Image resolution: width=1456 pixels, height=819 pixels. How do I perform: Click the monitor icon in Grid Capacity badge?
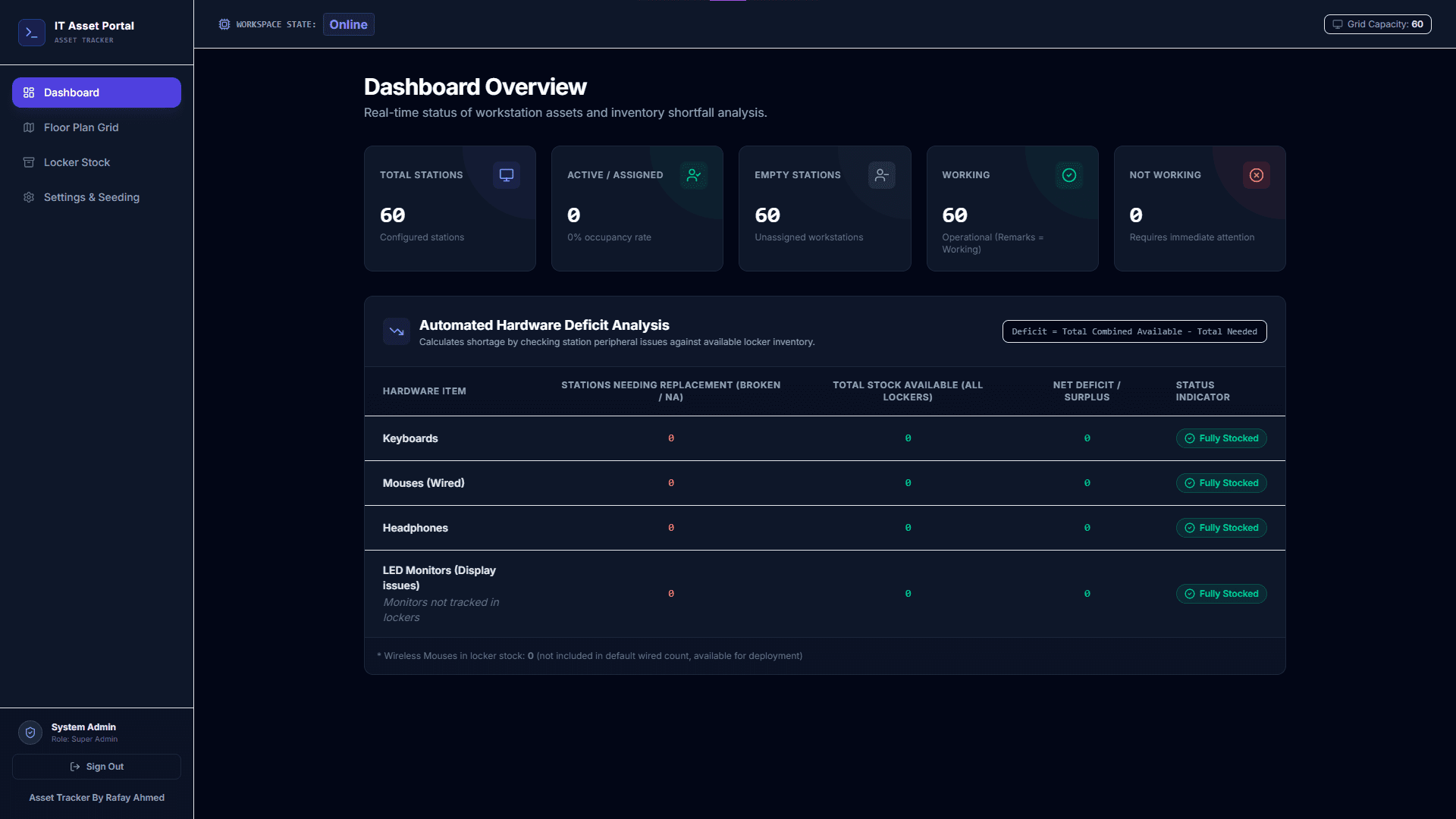coord(1338,24)
